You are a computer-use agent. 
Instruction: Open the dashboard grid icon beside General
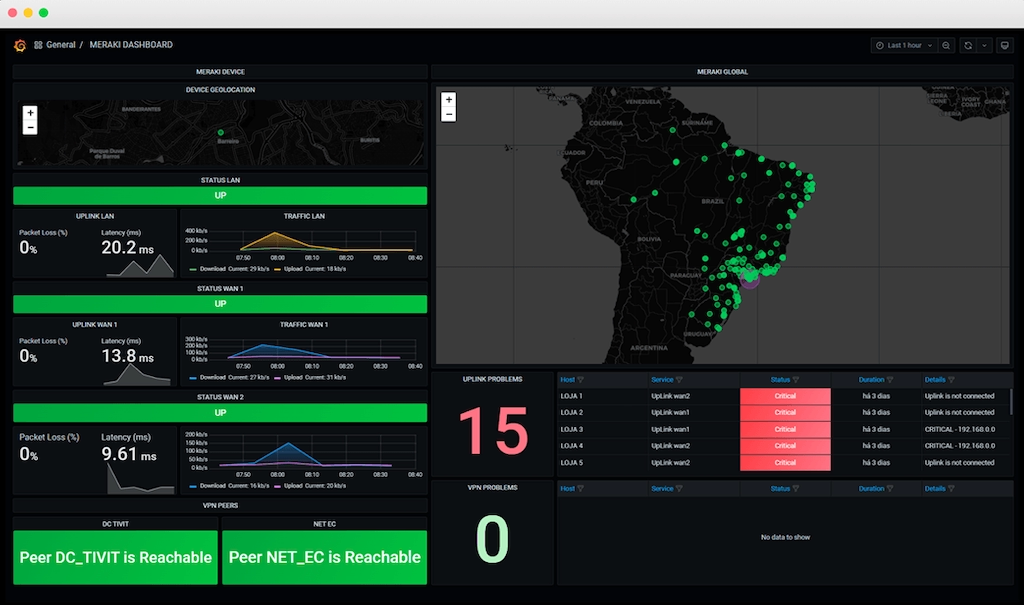38,45
